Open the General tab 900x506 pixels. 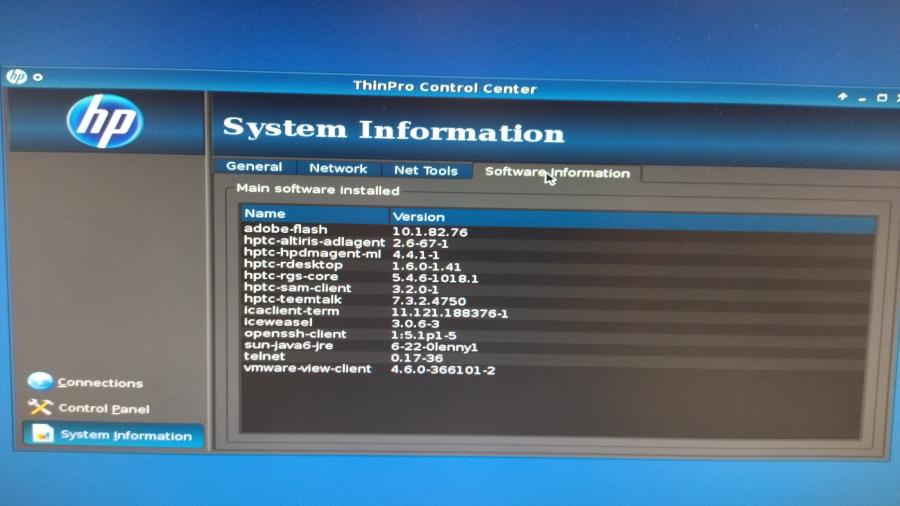tap(254, 166)
